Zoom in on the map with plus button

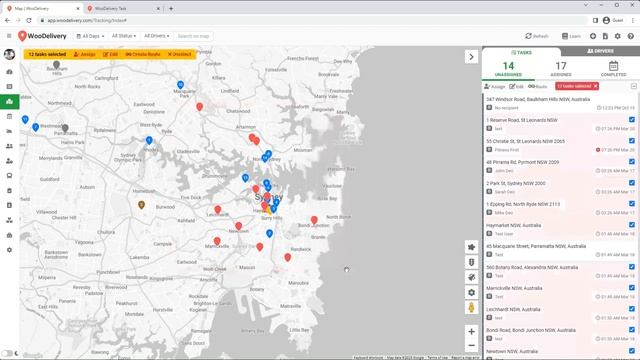click(x=471, y=331)
